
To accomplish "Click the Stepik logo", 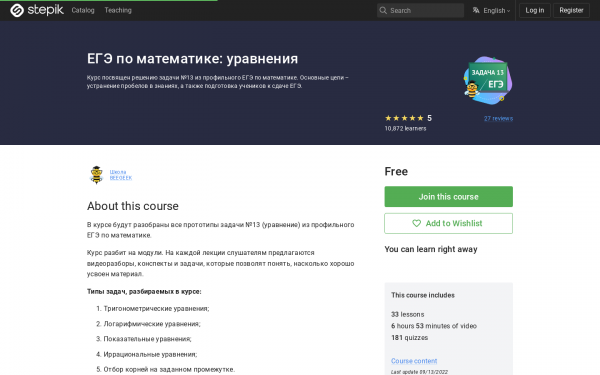I will tap(37, 10).
